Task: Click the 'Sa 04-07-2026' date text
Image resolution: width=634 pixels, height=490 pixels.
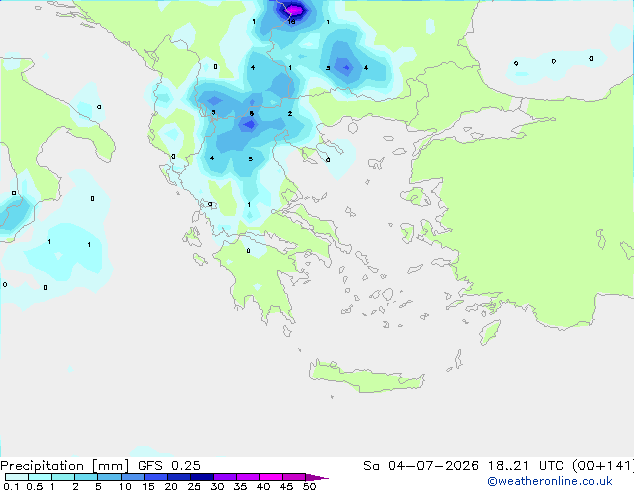Action: click(x=421, y=466)
